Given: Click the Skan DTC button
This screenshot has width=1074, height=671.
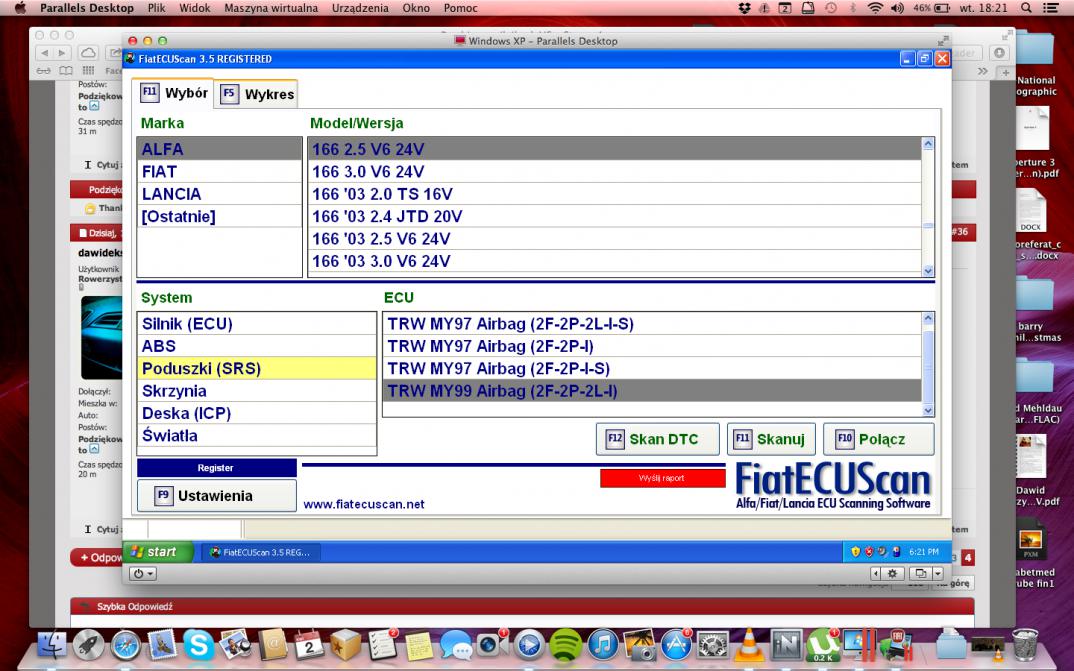Looking at the screenshot, I should [658, 439].
